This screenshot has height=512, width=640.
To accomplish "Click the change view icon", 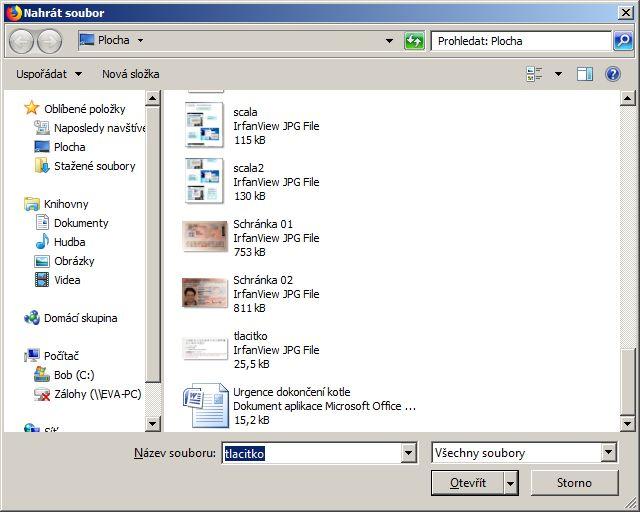I will pyautogui.click(x=535, y=74).
